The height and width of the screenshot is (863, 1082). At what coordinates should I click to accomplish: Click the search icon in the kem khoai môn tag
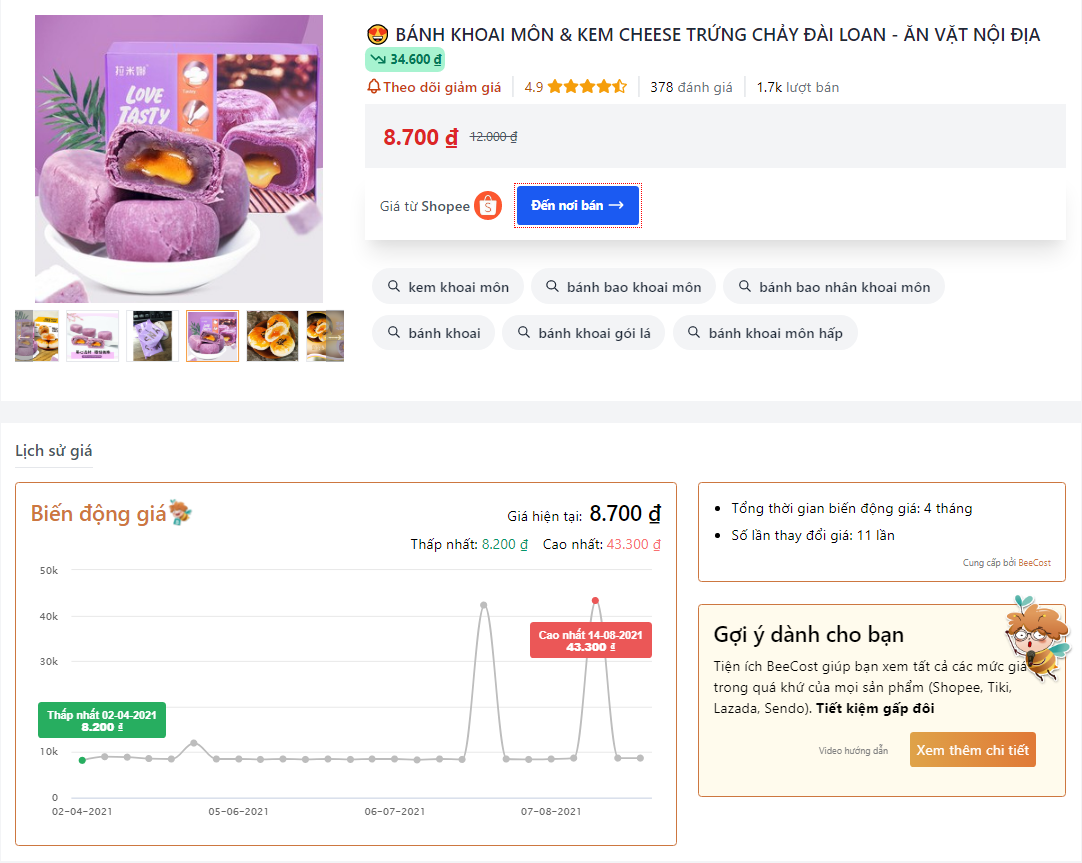click(x=393, y=286)
